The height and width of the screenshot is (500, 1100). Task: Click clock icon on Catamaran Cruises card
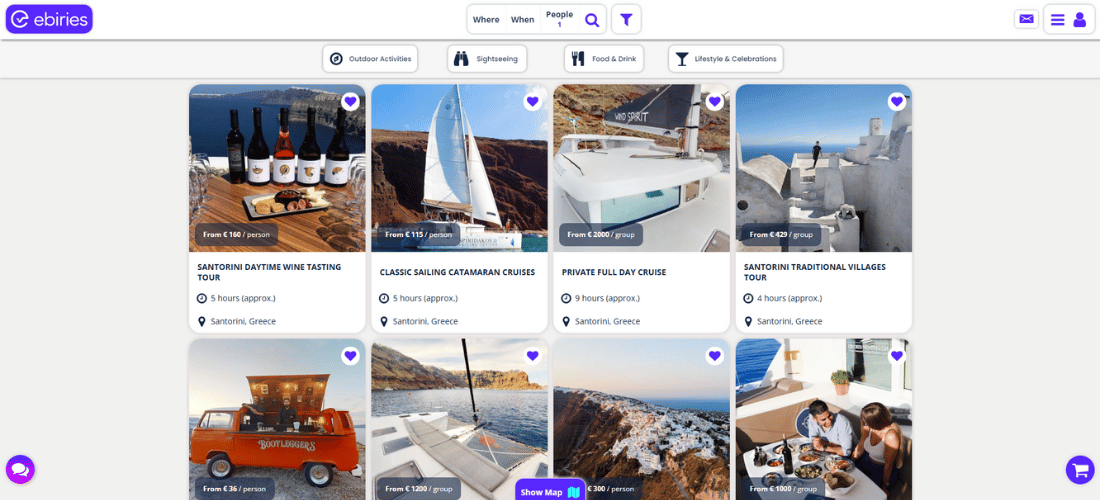click(x=384, y=298)
